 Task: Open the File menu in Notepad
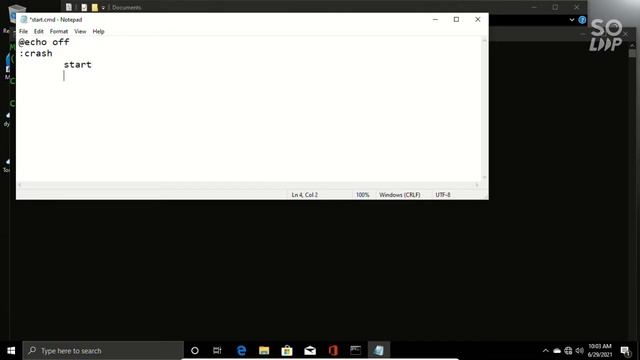click(x=23, y=31)
